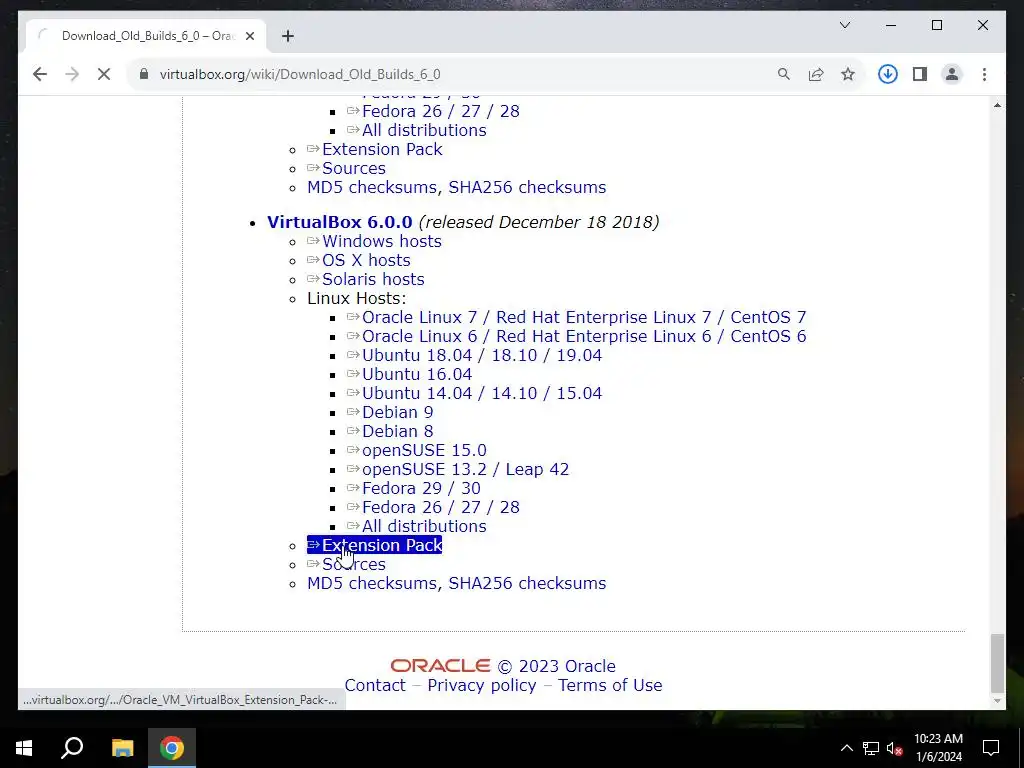Stop loading the page
This screenshot has width=1024, height=768.
(x=104, y=74)
